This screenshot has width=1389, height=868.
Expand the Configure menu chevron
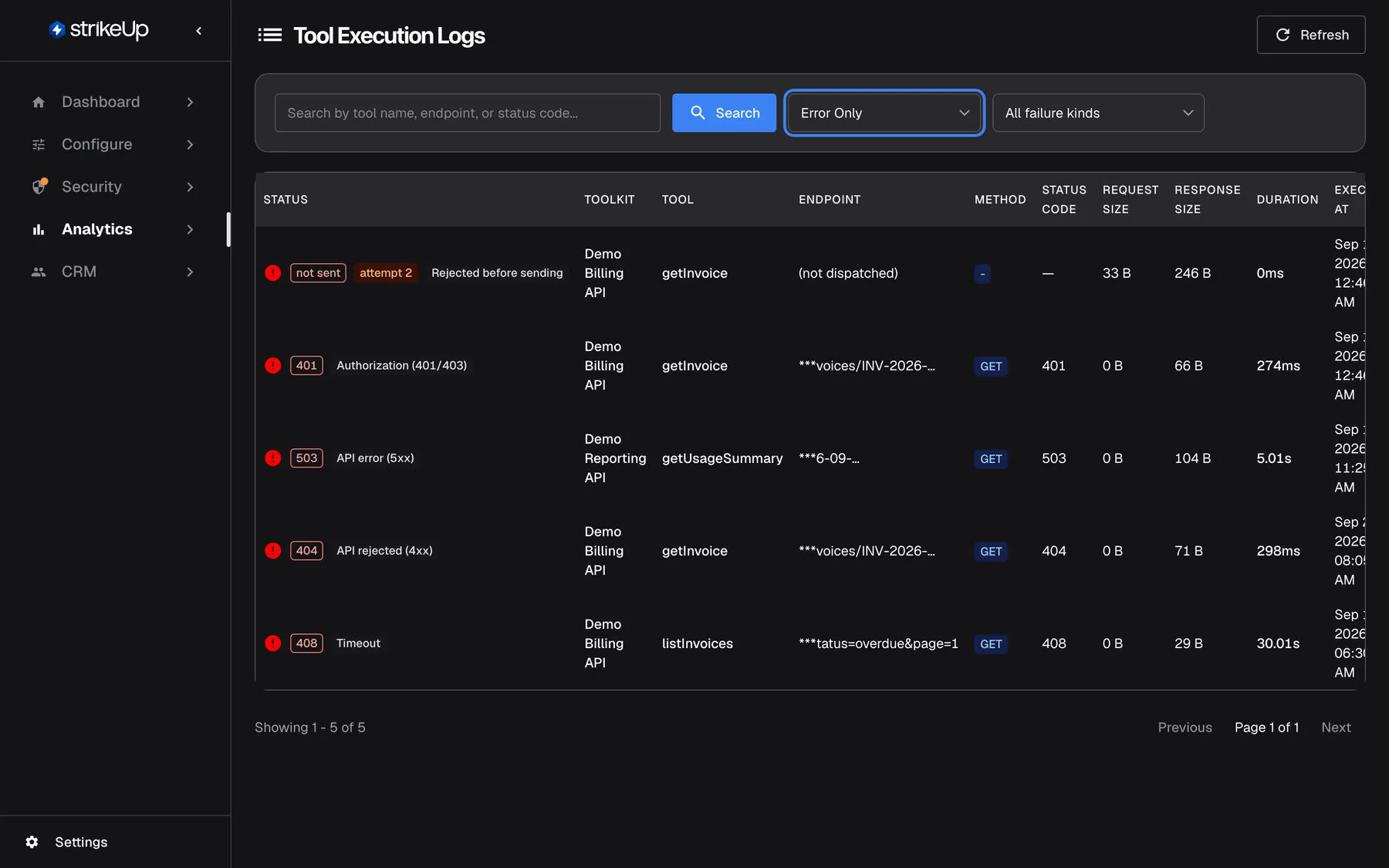[190, 144]
